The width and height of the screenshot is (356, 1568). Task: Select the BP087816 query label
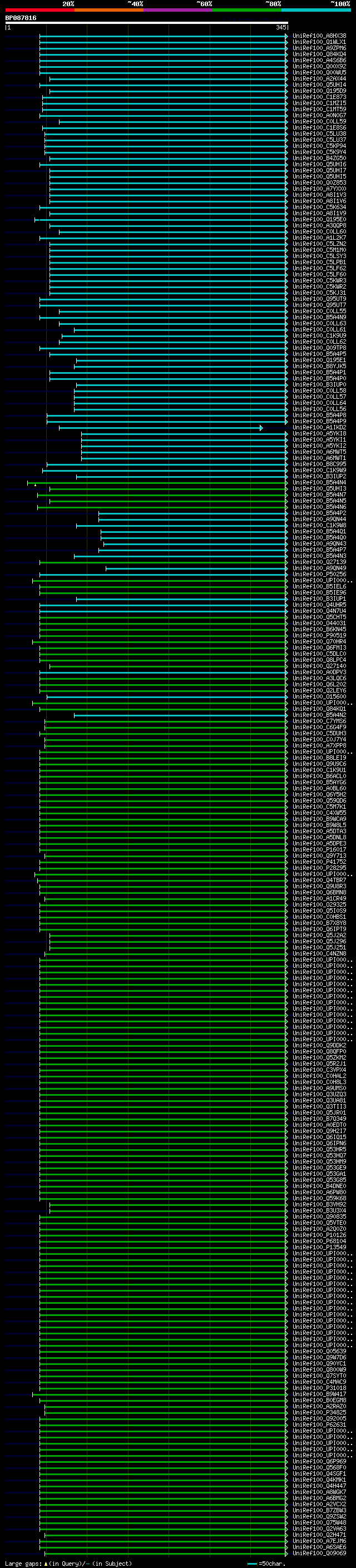point(21,18)
